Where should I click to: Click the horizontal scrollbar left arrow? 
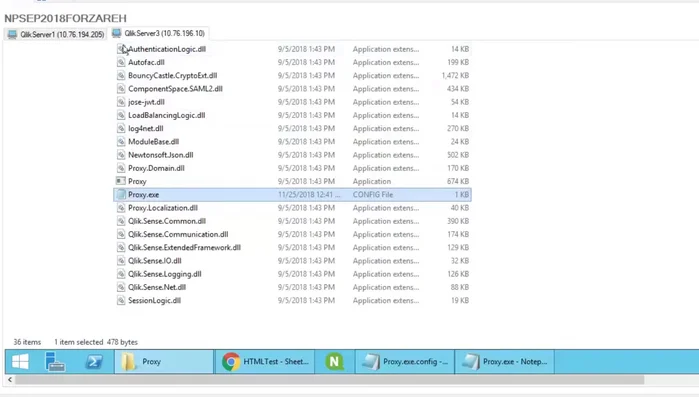tap(10, 380)
